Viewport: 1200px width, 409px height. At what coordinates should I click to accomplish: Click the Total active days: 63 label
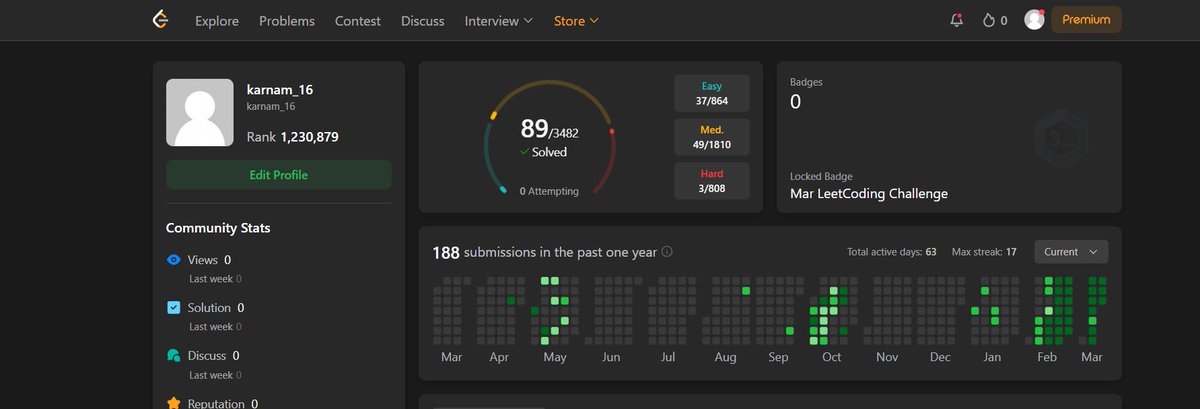(x=891, y=252)
